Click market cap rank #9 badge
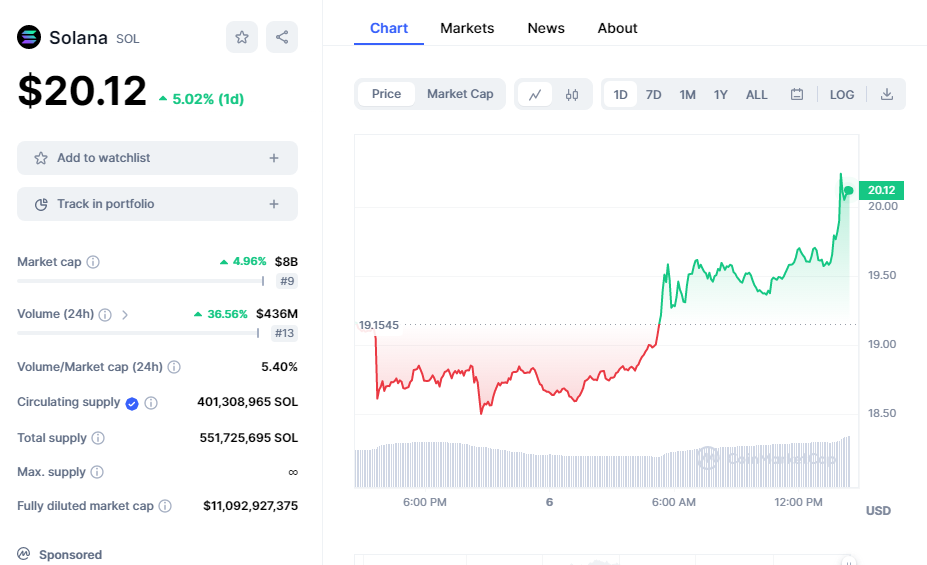 click(287, 281)
